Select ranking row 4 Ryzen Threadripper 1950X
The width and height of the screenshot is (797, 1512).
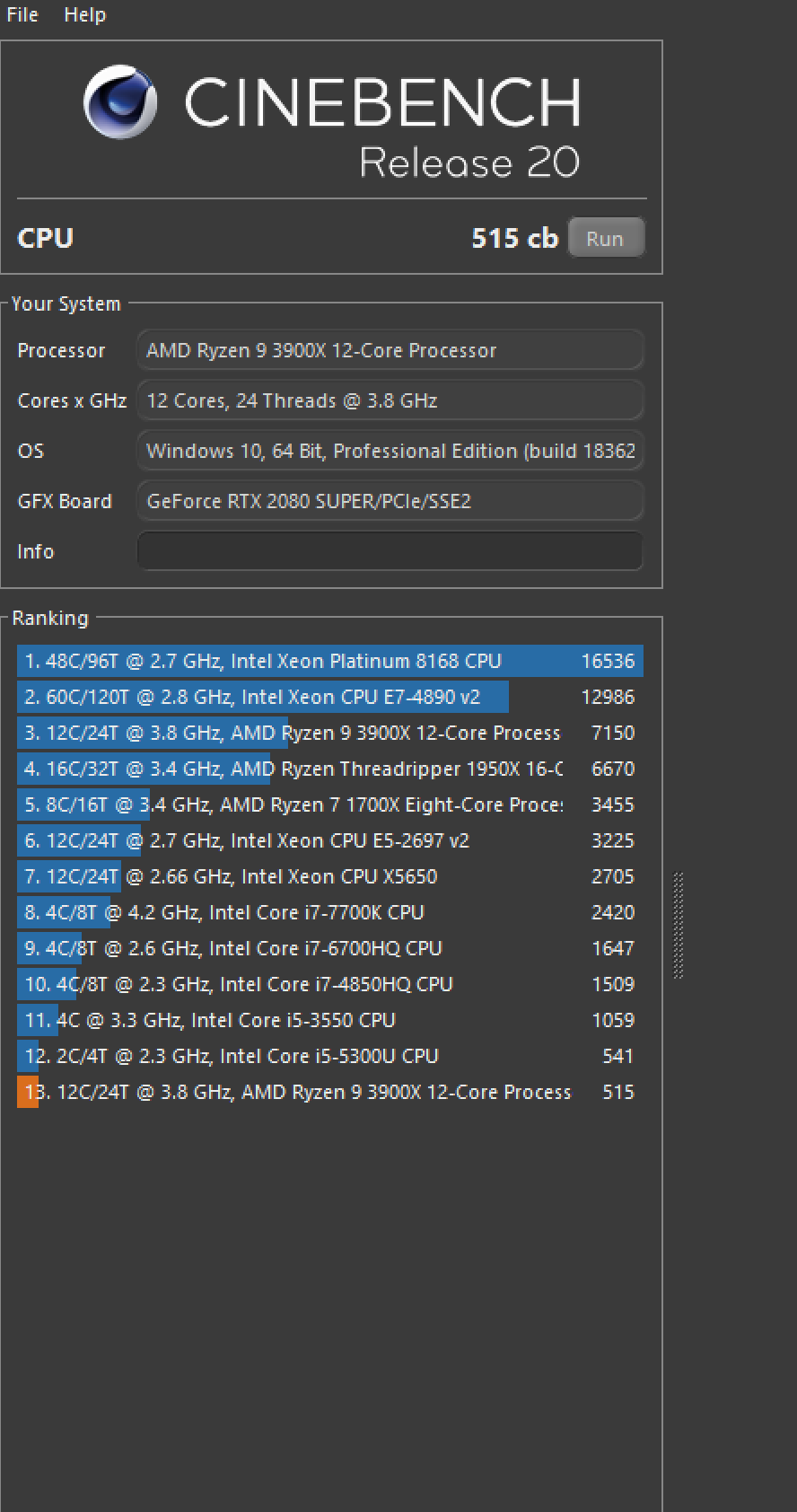(x=330, y=769)
